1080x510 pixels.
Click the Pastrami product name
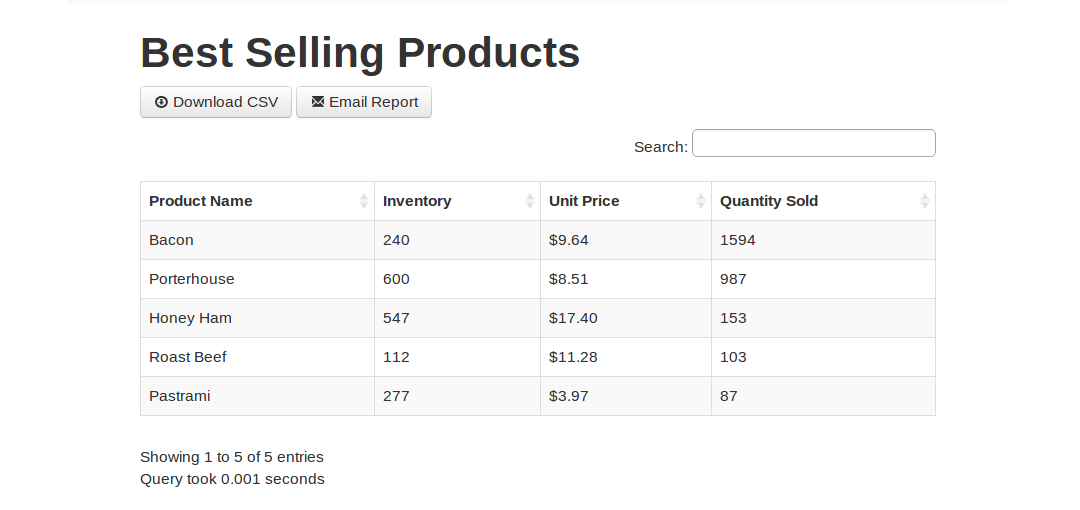pos(180,396)
